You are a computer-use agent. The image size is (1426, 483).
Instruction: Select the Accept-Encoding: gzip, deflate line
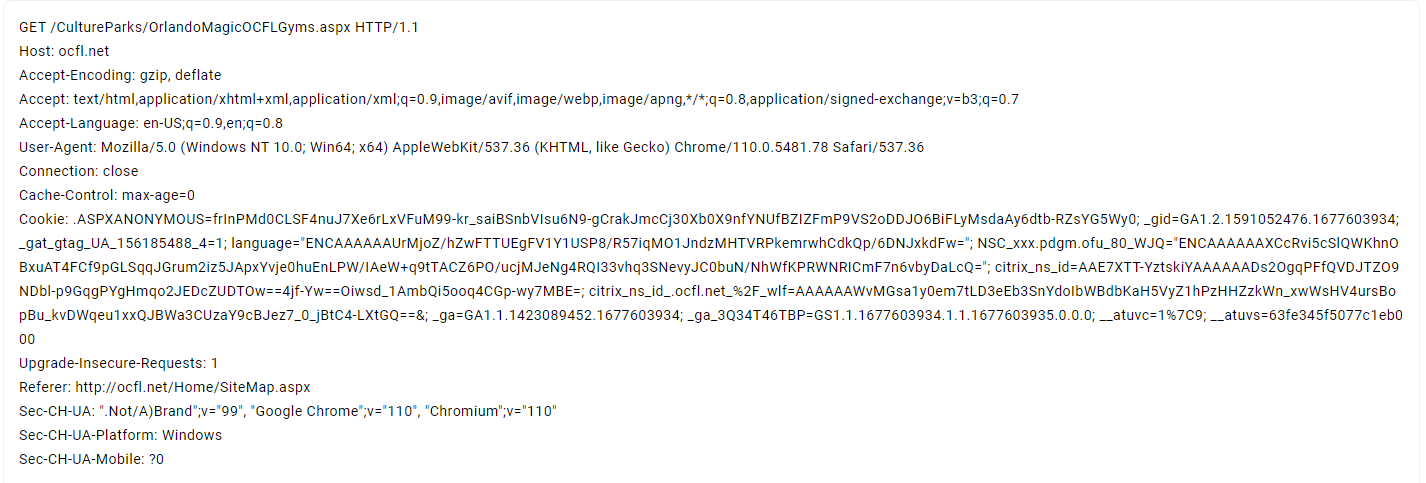click(x=120, y=75)
